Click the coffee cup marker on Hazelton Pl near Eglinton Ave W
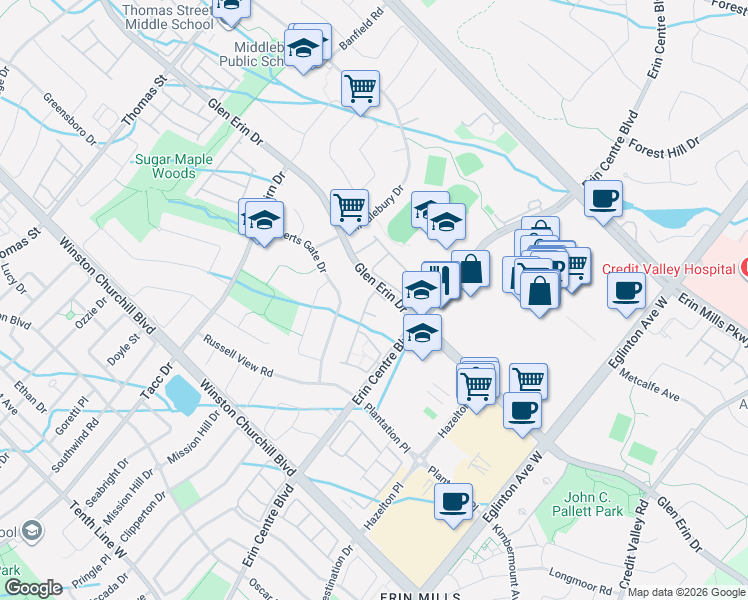This screenshot has height=600, width=748. pyautogui.click(x=453, y=503)
